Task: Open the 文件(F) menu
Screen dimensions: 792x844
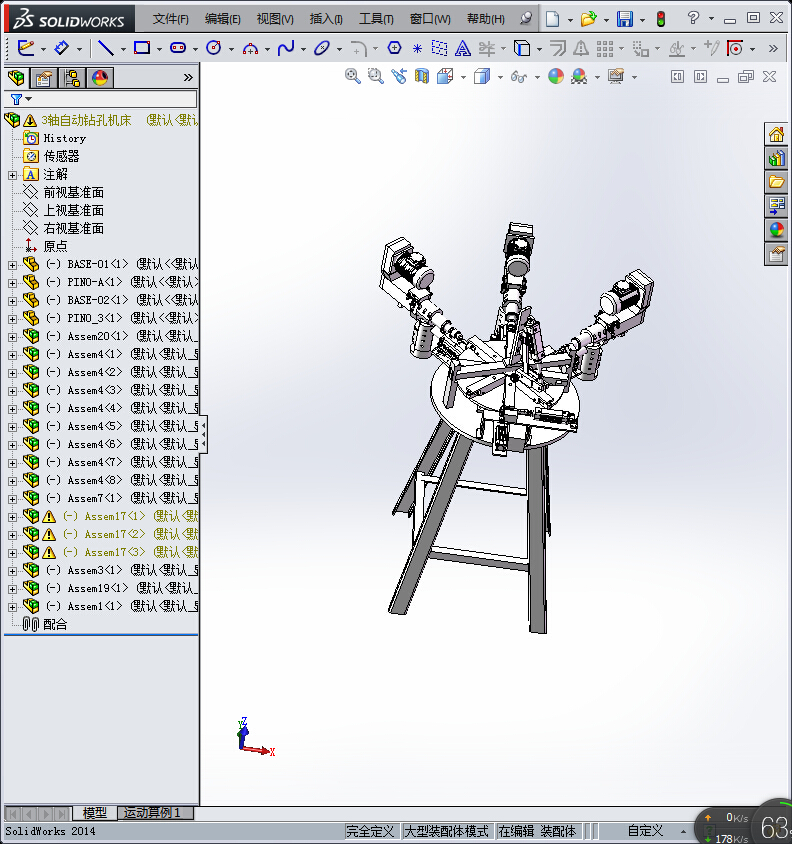Action: pos(170,19)
